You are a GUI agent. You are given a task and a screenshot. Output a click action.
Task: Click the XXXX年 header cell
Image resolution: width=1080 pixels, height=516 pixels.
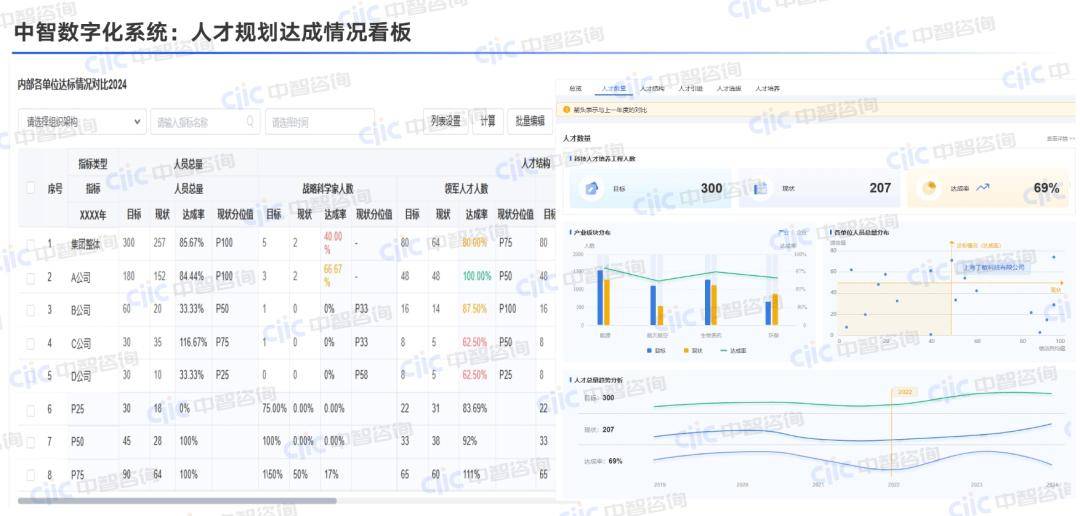(x=93, y=214)
